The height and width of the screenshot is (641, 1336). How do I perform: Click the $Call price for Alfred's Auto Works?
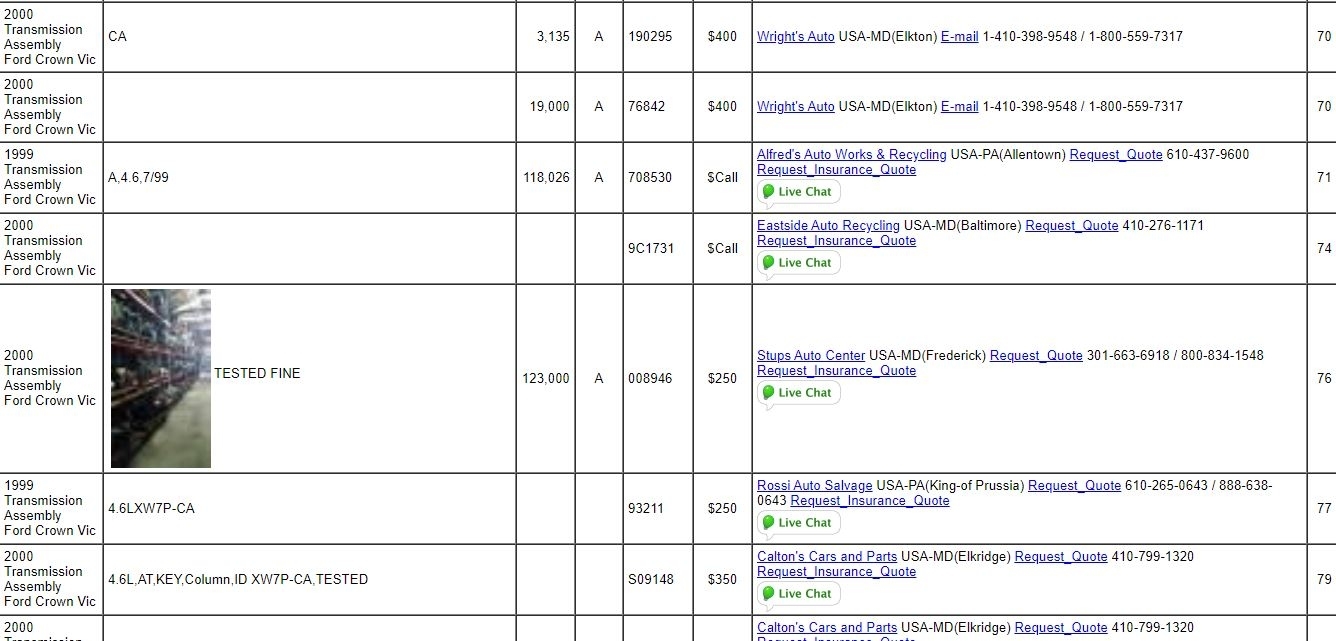(x=722, y=177)
